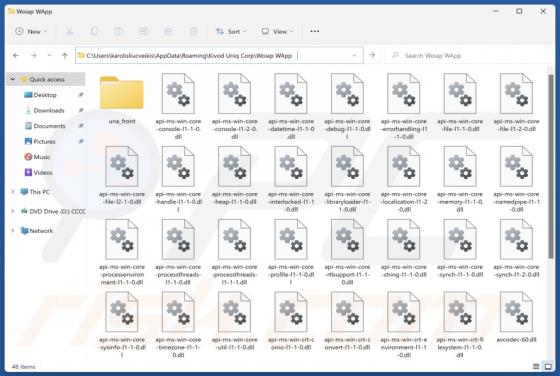Select api-ms-win-core-console-l1-2-0.dll file

[235, 106]
